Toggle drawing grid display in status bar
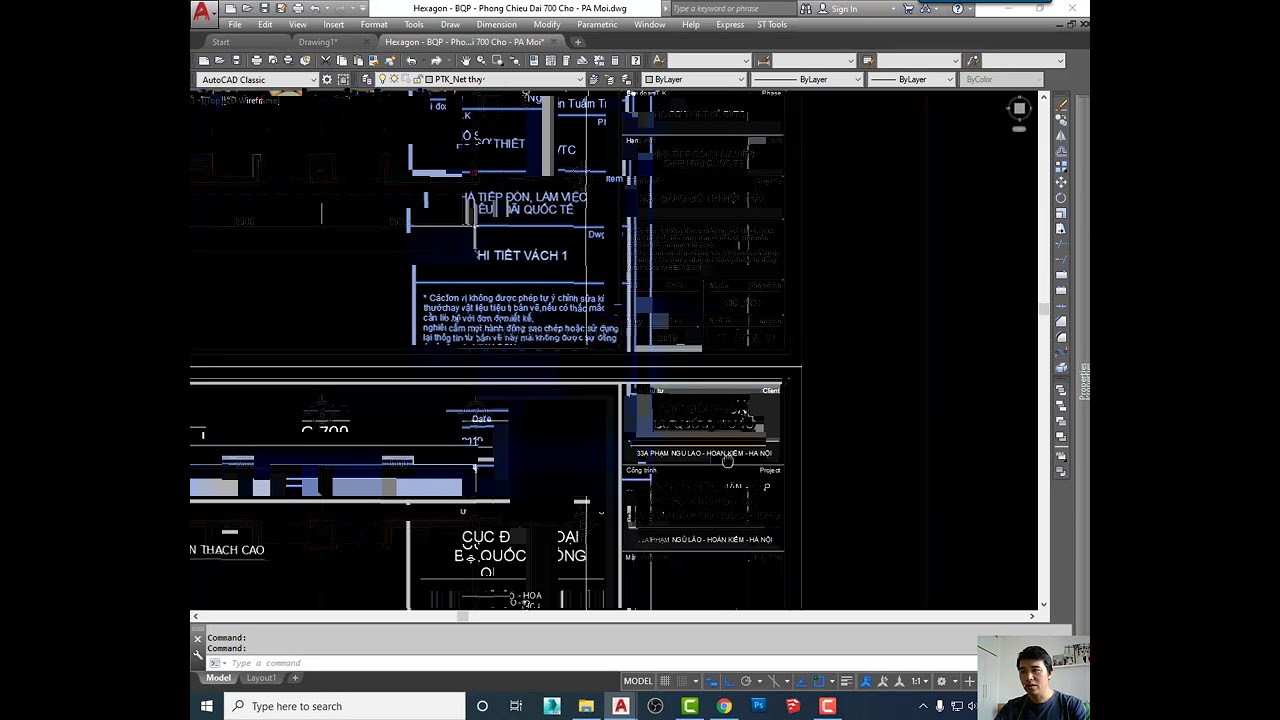This screenshot has height=720, width=1280. 665,681
